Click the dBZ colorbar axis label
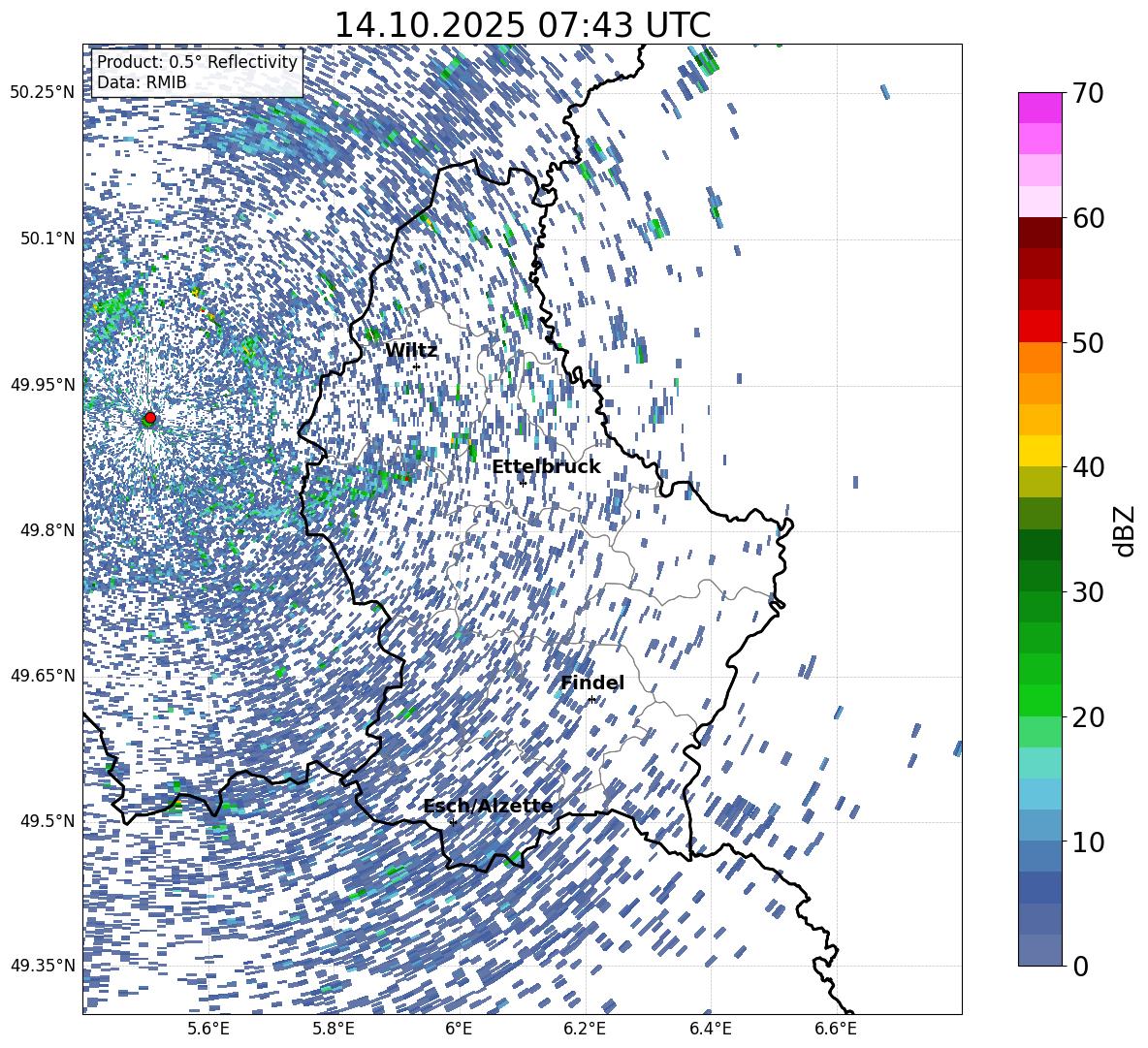This screenshot has width=1148, height=1048. coord(1125,530)
